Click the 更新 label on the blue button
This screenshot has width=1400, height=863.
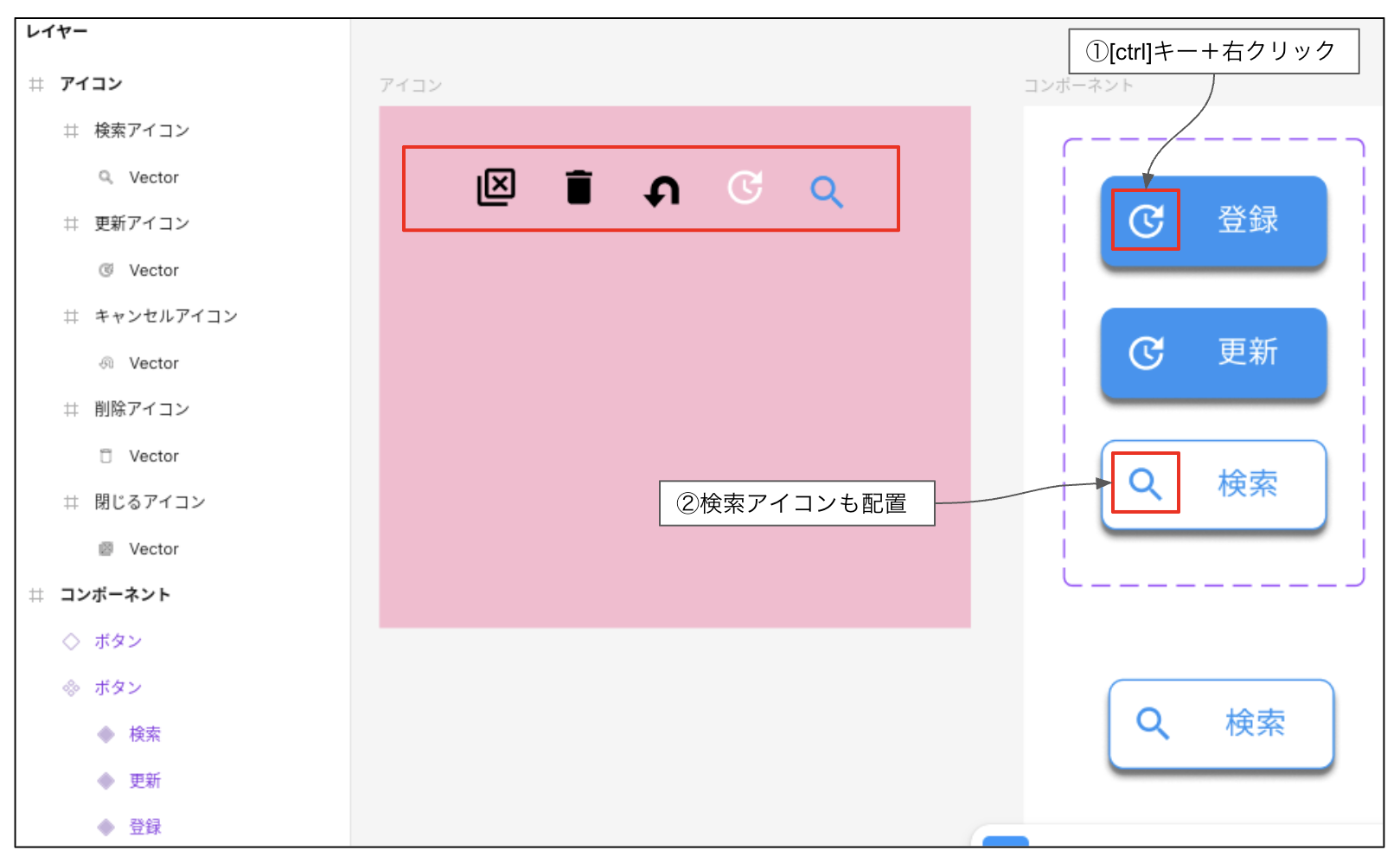coord(1248,352)
